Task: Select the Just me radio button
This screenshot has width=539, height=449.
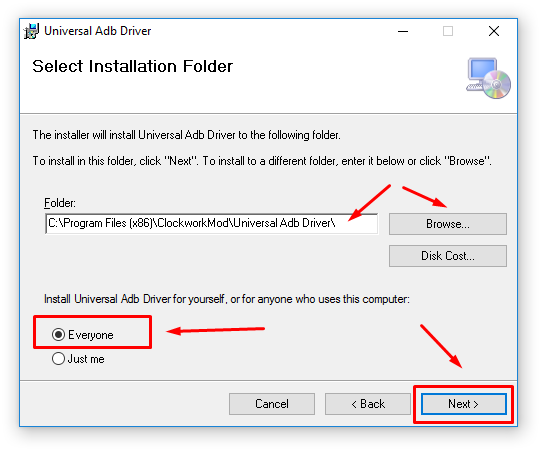Action: click(x=58, y=359)
